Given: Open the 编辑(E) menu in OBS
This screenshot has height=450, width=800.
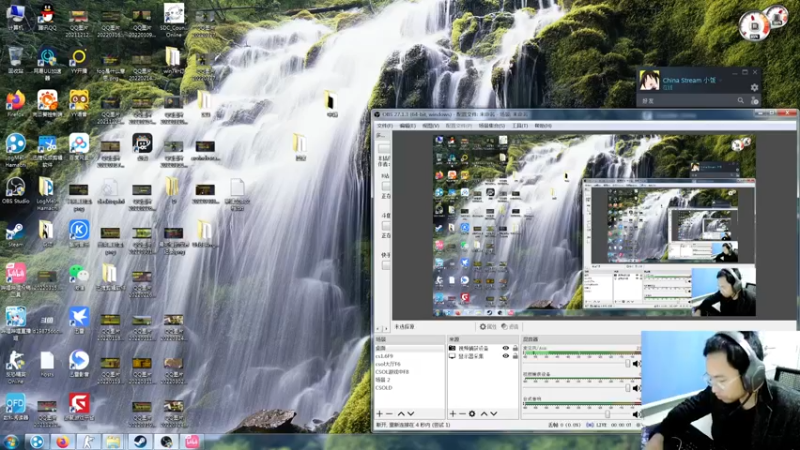Looking at the screenshot, I should (407, 126).
